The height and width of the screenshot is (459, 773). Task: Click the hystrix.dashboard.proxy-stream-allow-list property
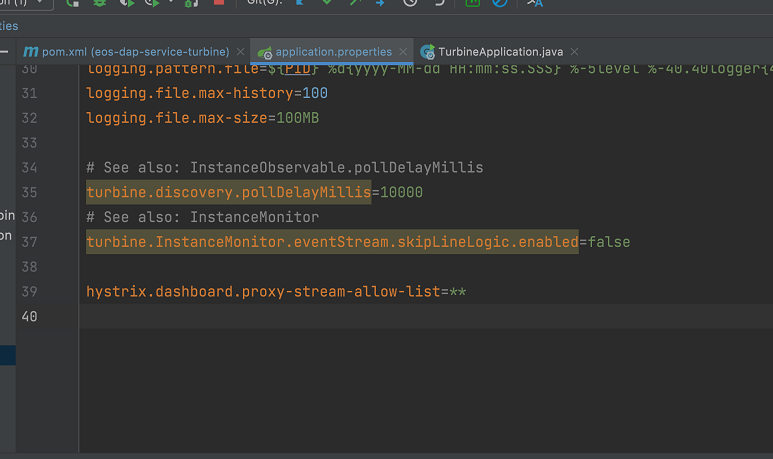click(262, 292)
